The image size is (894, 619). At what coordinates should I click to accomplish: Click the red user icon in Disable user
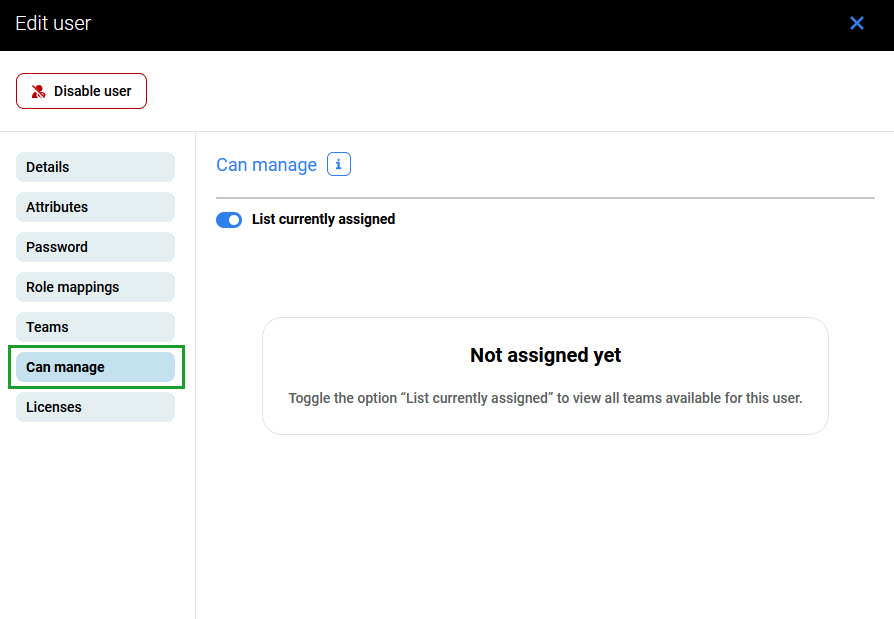click(38, 91)
